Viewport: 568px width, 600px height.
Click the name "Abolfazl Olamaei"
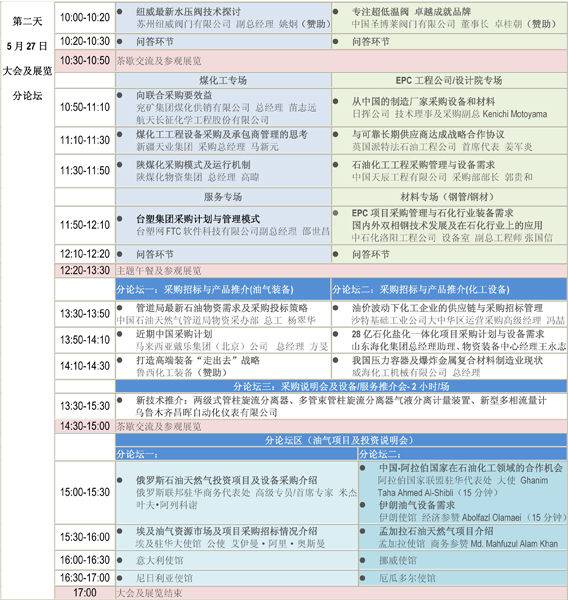point(492,518)
